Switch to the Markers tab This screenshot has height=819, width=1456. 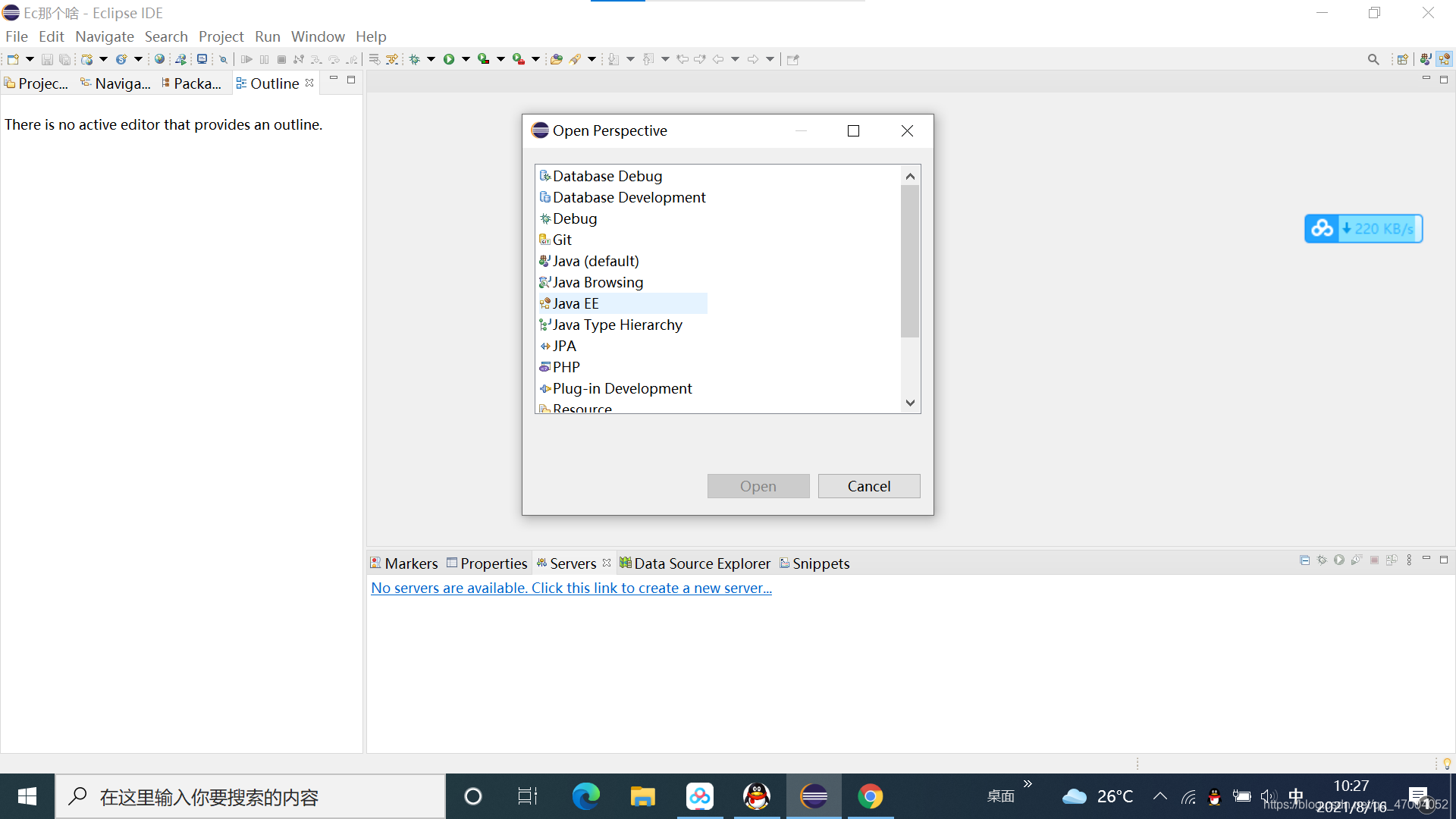[404, 563]
